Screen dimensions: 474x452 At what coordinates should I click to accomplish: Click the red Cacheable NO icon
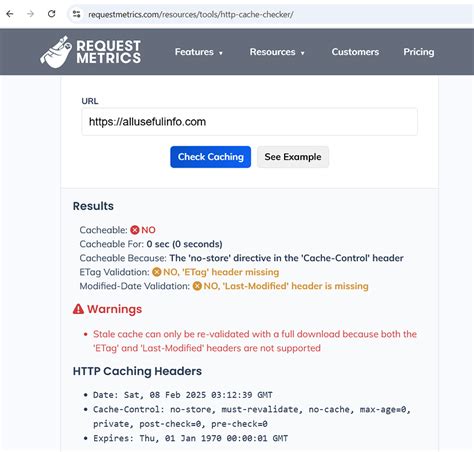[135, 230]
